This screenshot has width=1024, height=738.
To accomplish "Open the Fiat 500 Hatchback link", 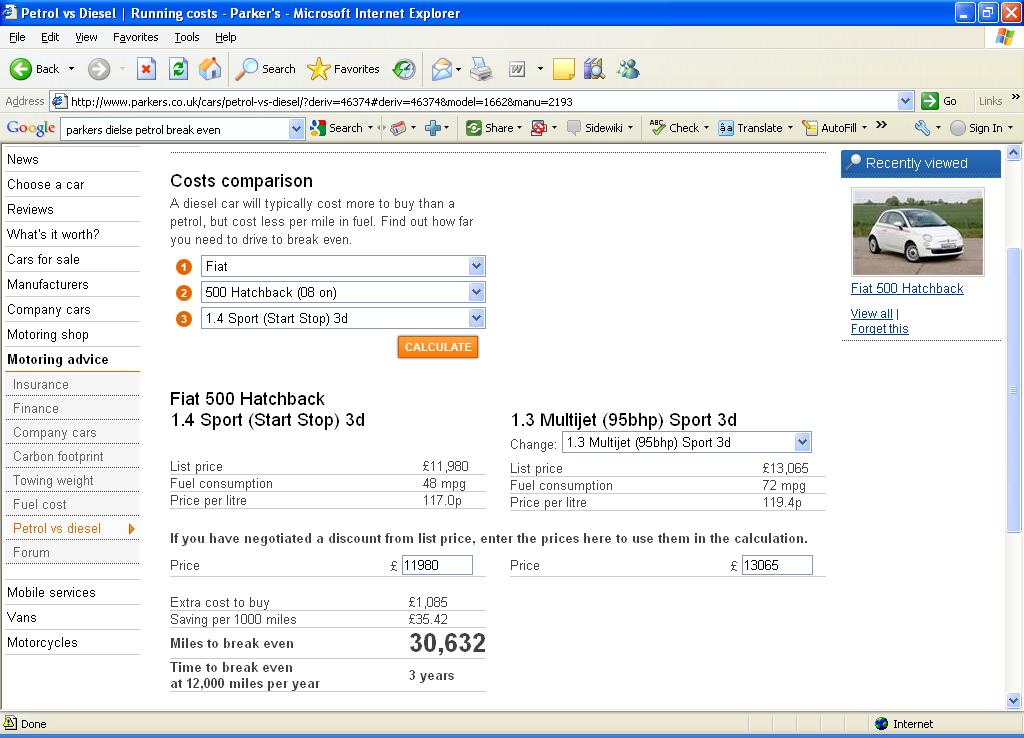I will pyautogui.click(x=906, y=288).
